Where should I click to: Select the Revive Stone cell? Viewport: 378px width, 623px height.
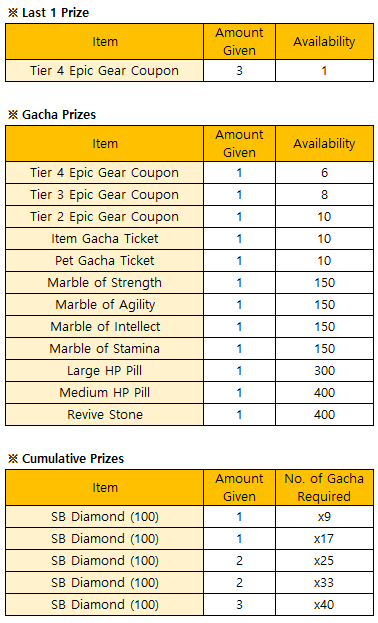tap(105, 414)
